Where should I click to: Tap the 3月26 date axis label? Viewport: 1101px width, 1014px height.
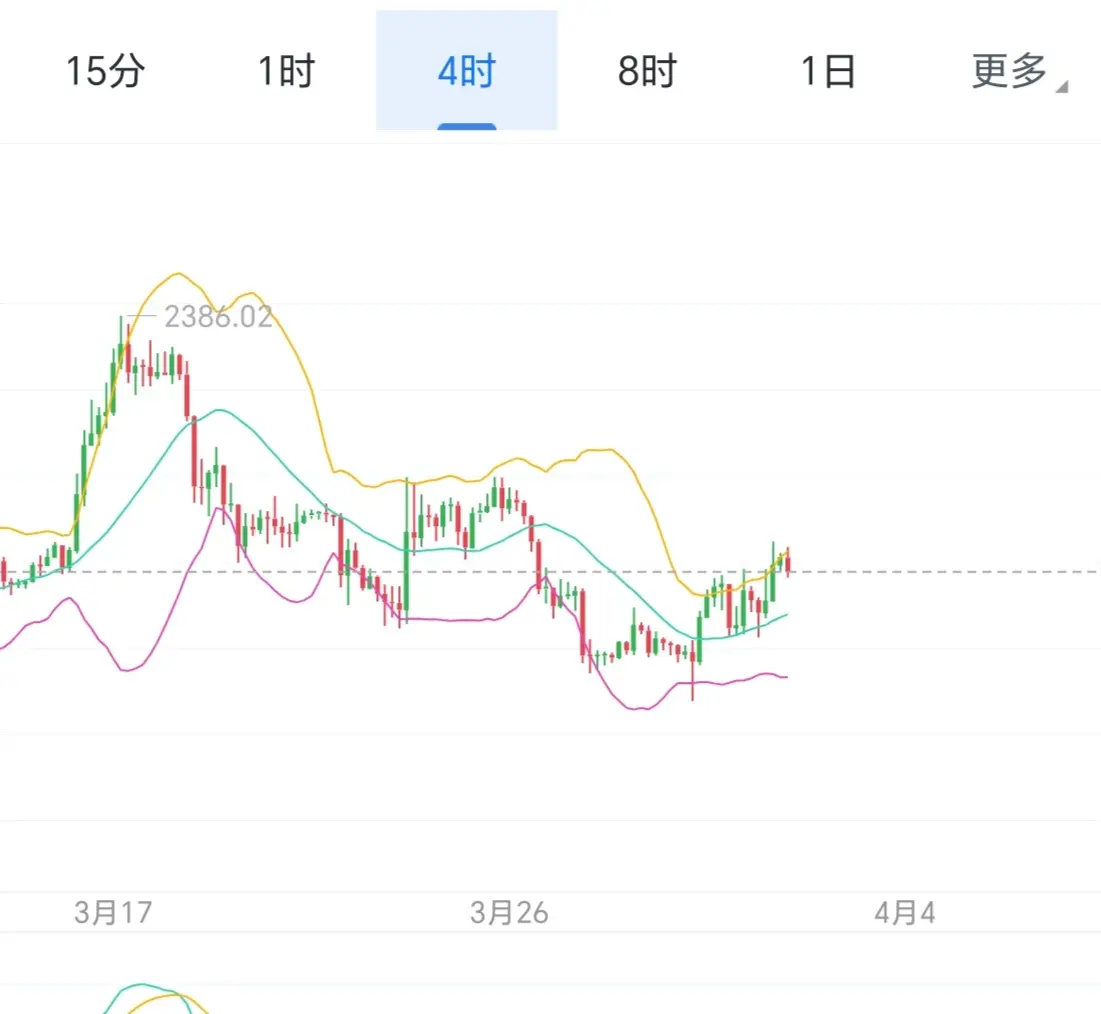509,912
